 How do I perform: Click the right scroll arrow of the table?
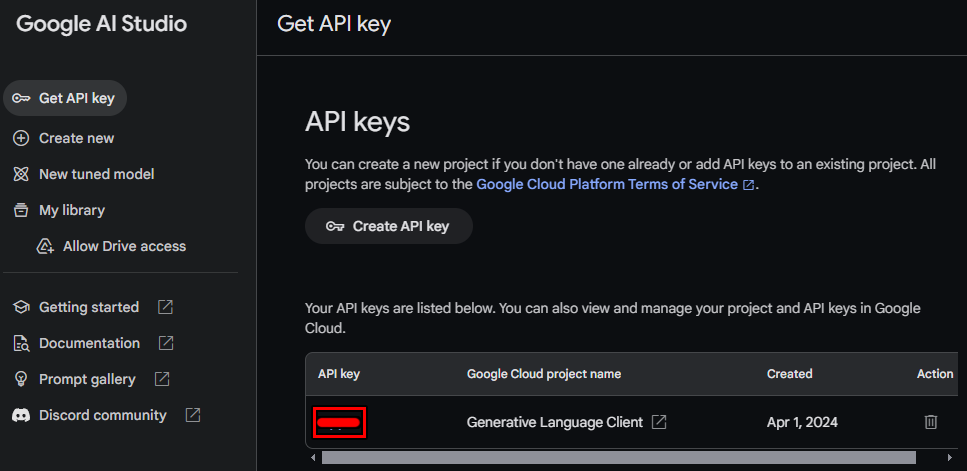950,457
